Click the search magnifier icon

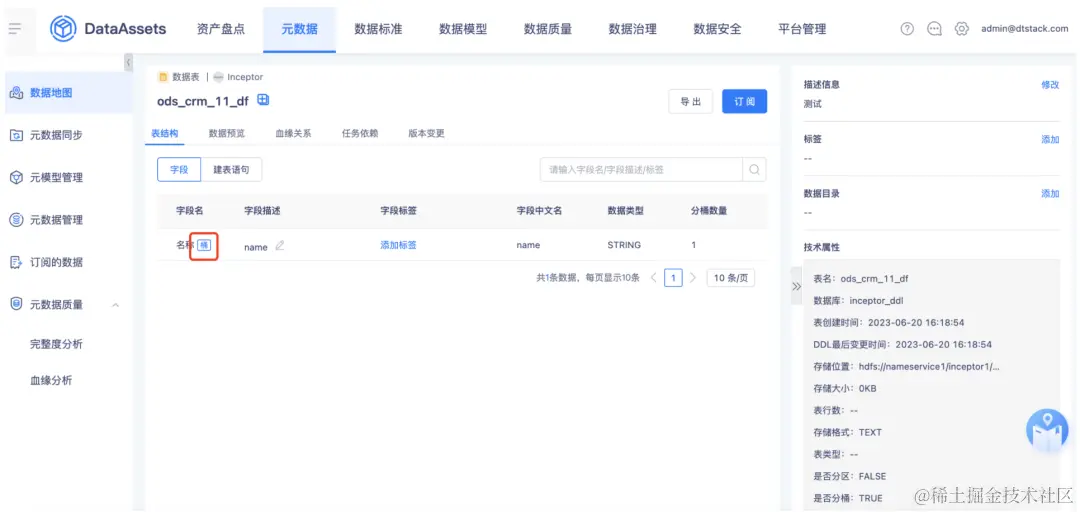(x=754, y=170)
